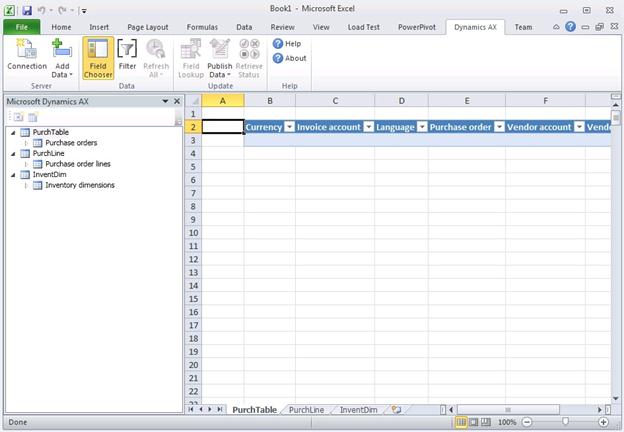Open the Formulas tab

[202, 27]
